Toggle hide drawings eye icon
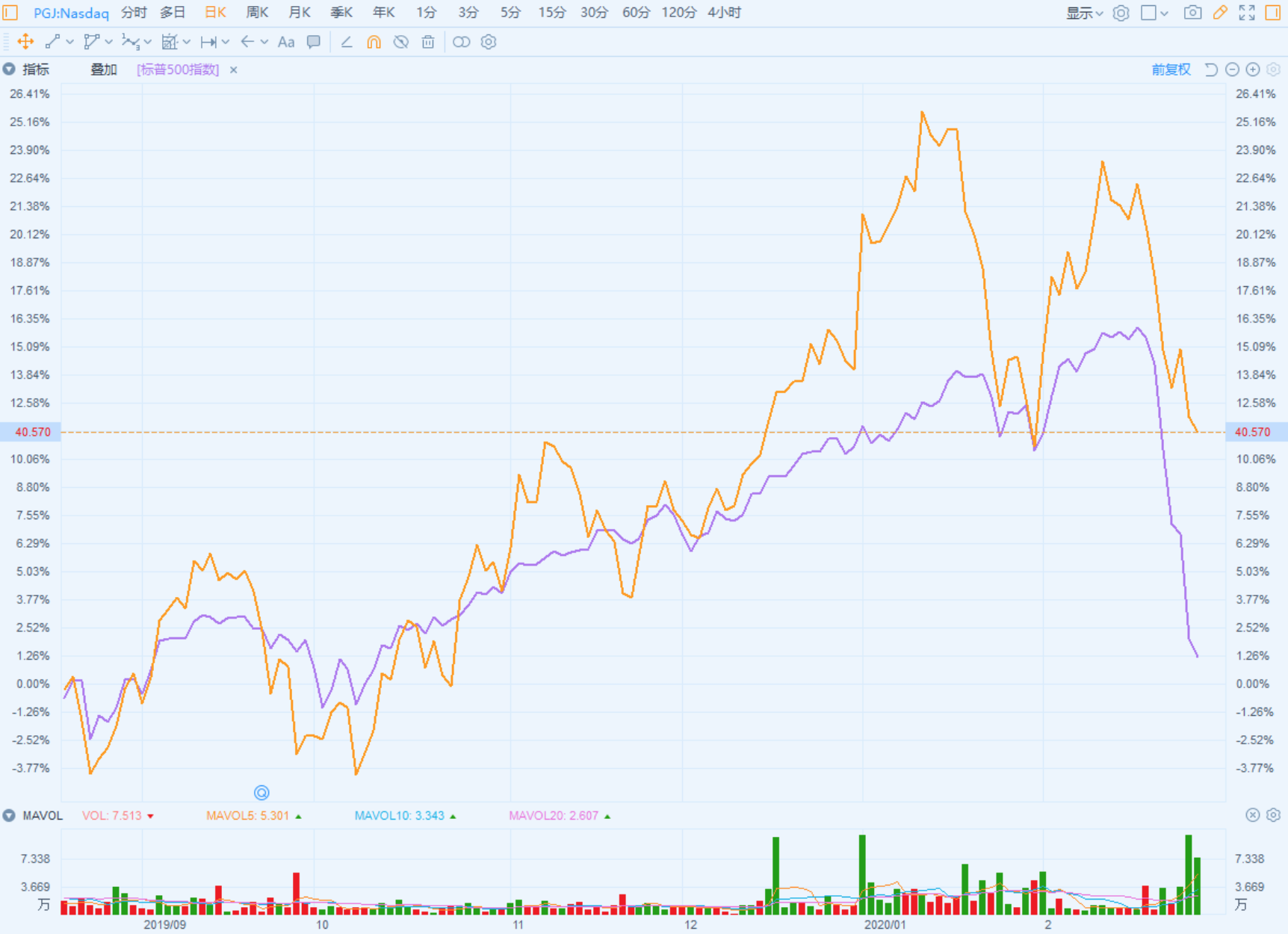This screenshot has width=1288, height=934. 401,43
